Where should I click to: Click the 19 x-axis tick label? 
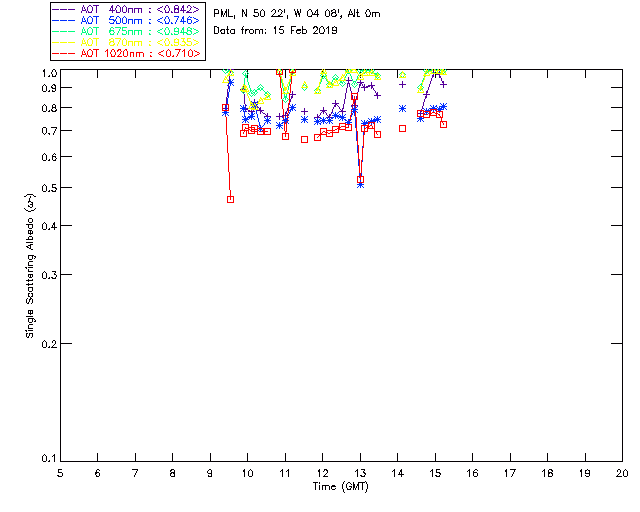tap(585, 474)
